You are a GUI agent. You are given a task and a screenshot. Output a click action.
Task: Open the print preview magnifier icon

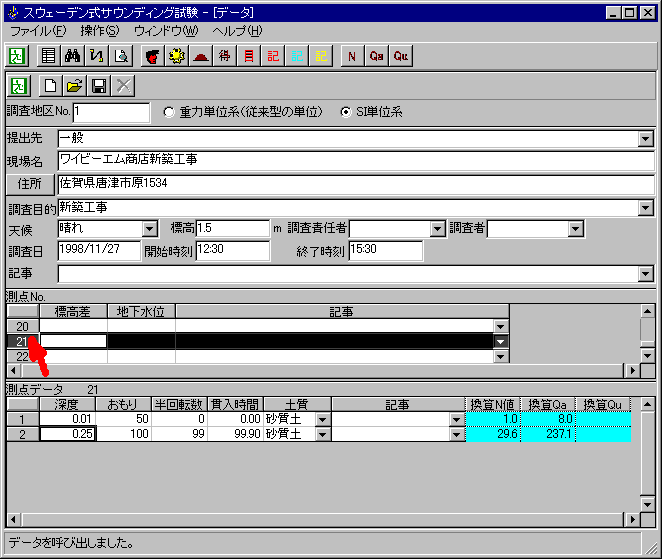tap(121, 56)
